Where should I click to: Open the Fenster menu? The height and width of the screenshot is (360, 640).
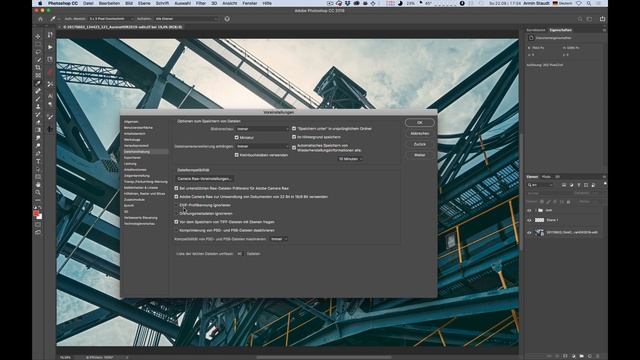pyautogui.click(x=250, y=3)
